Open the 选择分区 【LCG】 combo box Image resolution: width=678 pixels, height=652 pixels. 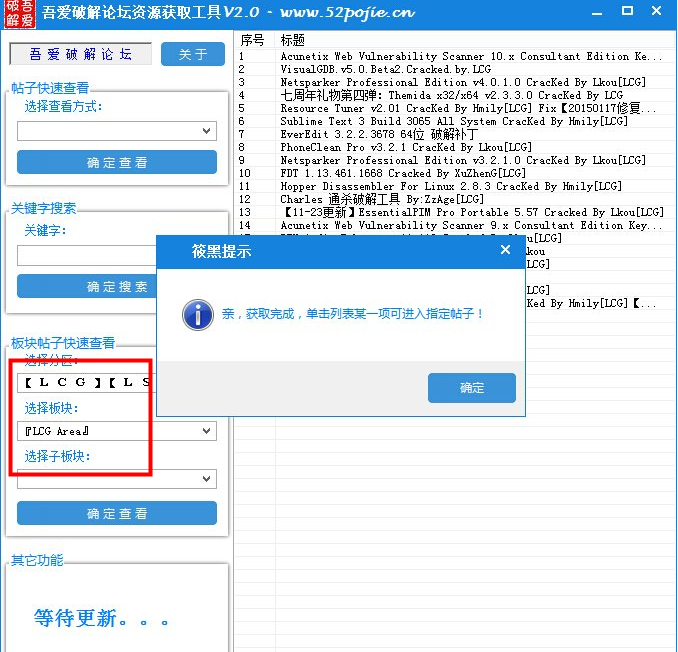[x=86, y=383]
